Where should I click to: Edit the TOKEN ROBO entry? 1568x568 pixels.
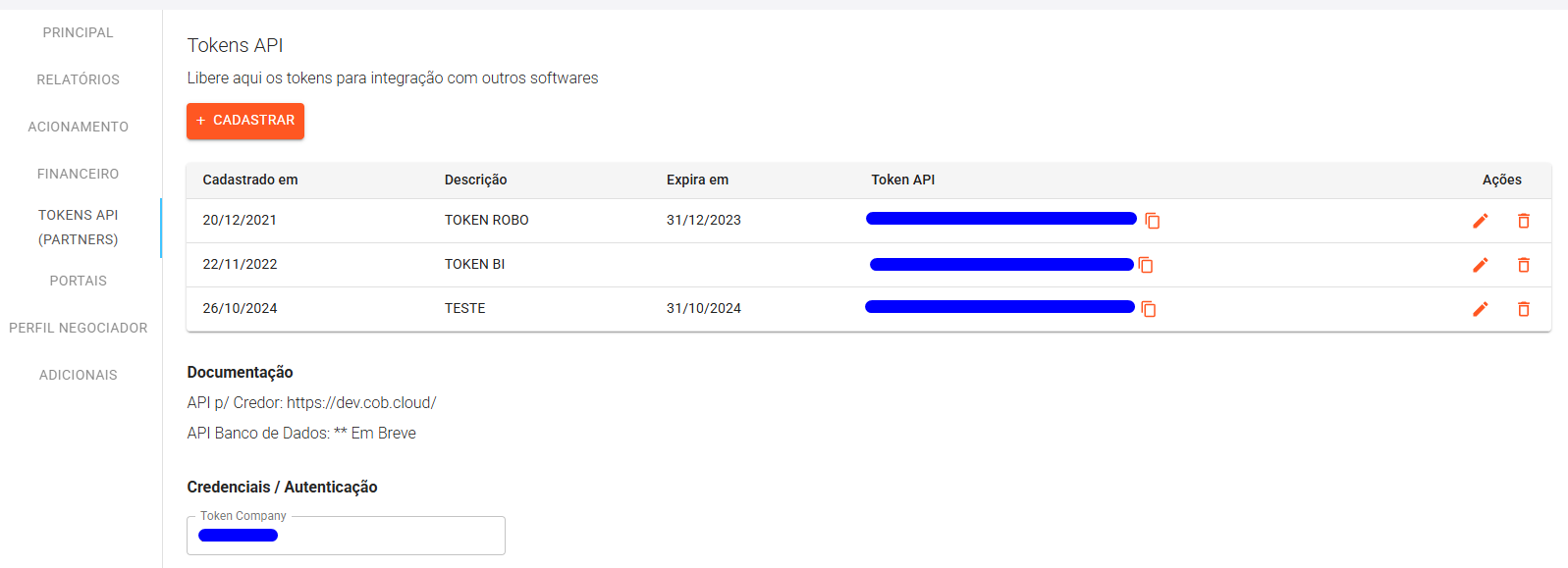click(1481, 221)
